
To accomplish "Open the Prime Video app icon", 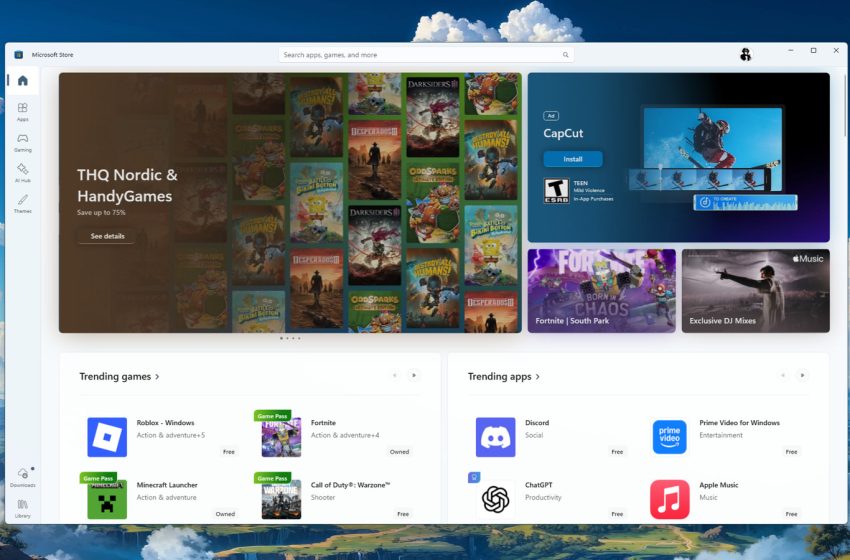I will pyautogui.click(x=669, y=437).
